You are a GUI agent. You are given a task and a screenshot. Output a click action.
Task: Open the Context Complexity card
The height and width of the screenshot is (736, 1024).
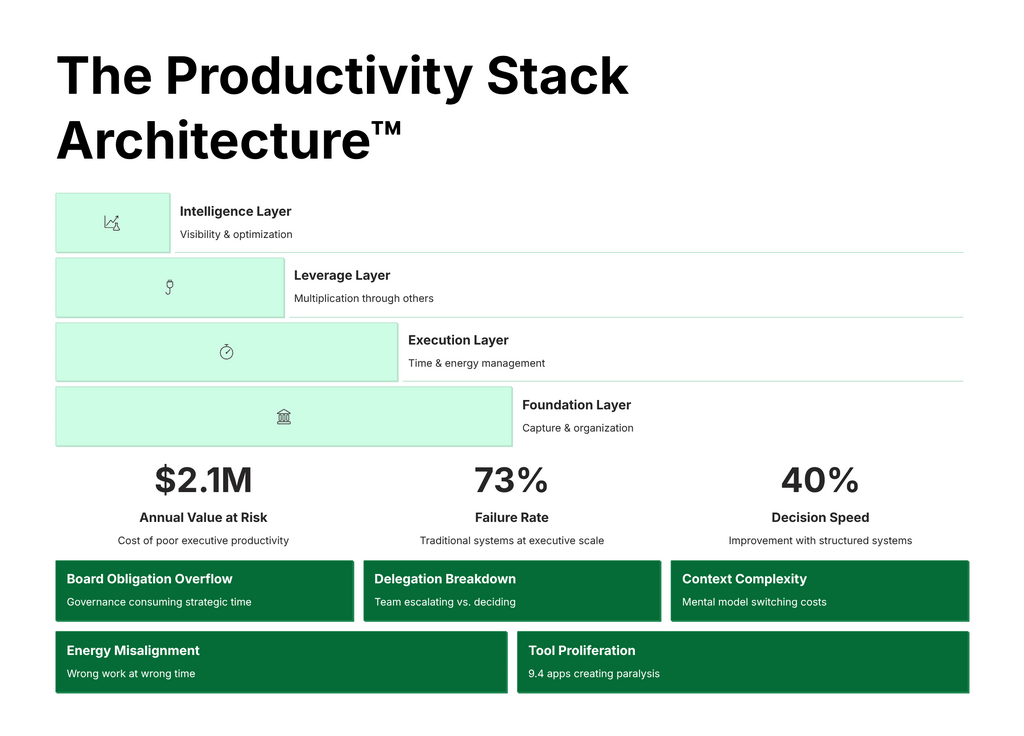point(819,590)
